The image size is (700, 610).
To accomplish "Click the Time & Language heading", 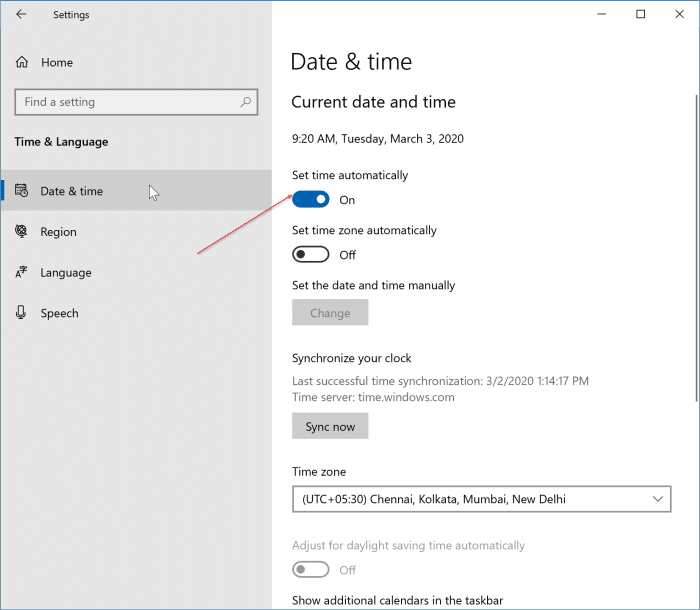I will 61,142.
